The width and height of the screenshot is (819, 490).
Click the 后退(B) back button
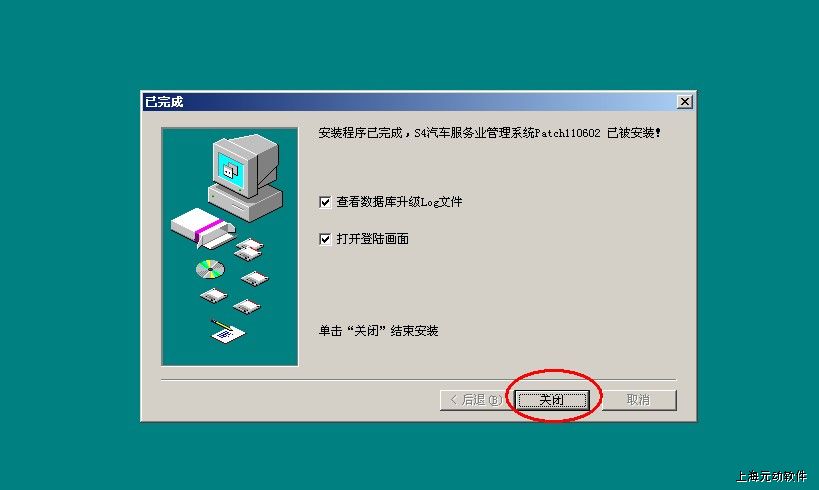476,400
